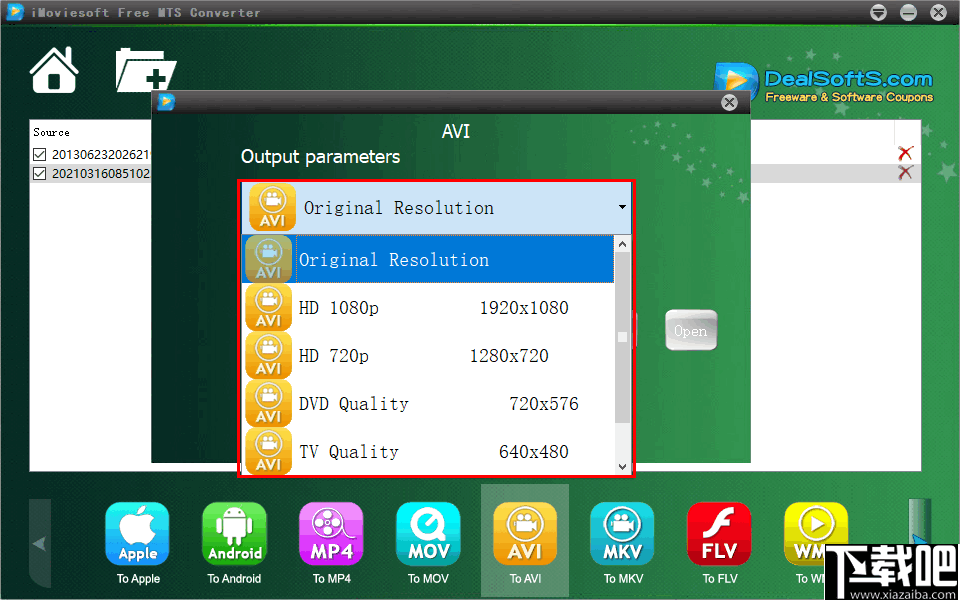Screen dimensions: 960x600
Task: Click the To FLV flash format icon
Action: 719,533
